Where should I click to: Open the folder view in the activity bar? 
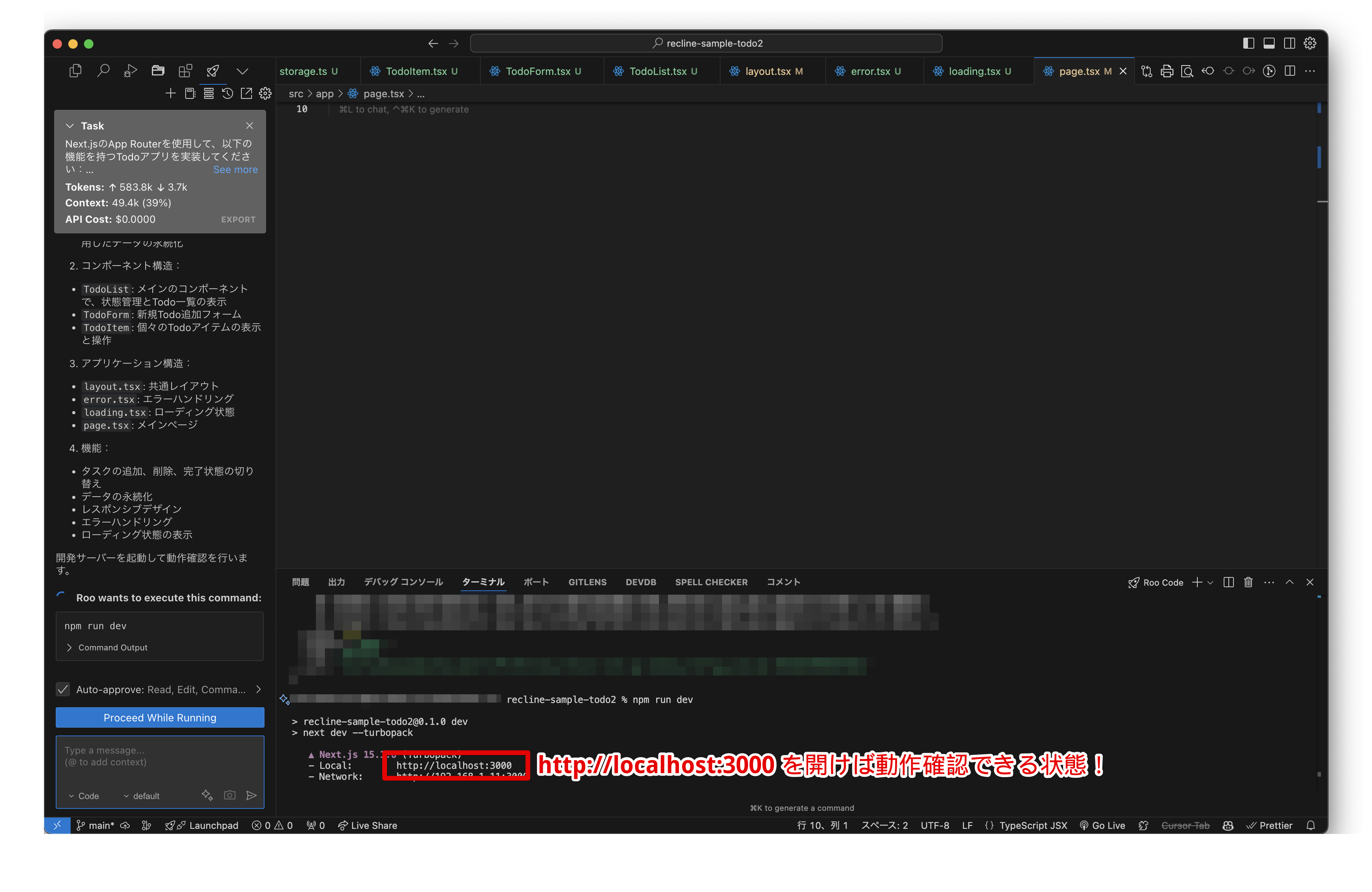pos(158,71)
